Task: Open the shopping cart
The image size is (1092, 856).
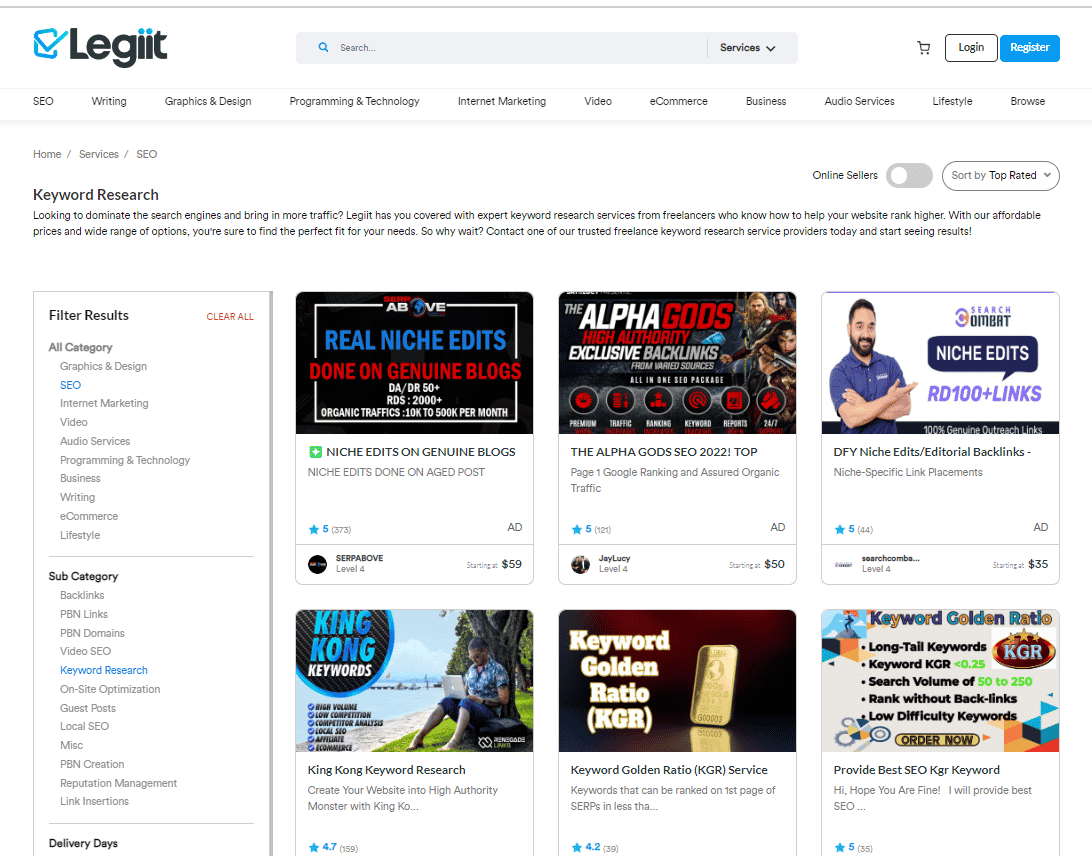Action: pyautogui.click(x=923, y=48)
